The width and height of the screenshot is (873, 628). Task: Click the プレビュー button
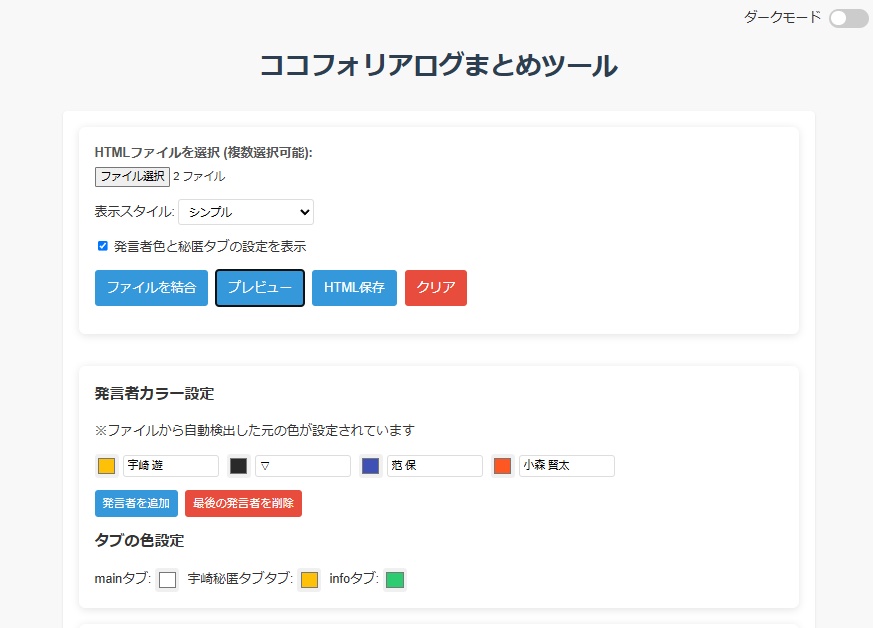[259, 288]
